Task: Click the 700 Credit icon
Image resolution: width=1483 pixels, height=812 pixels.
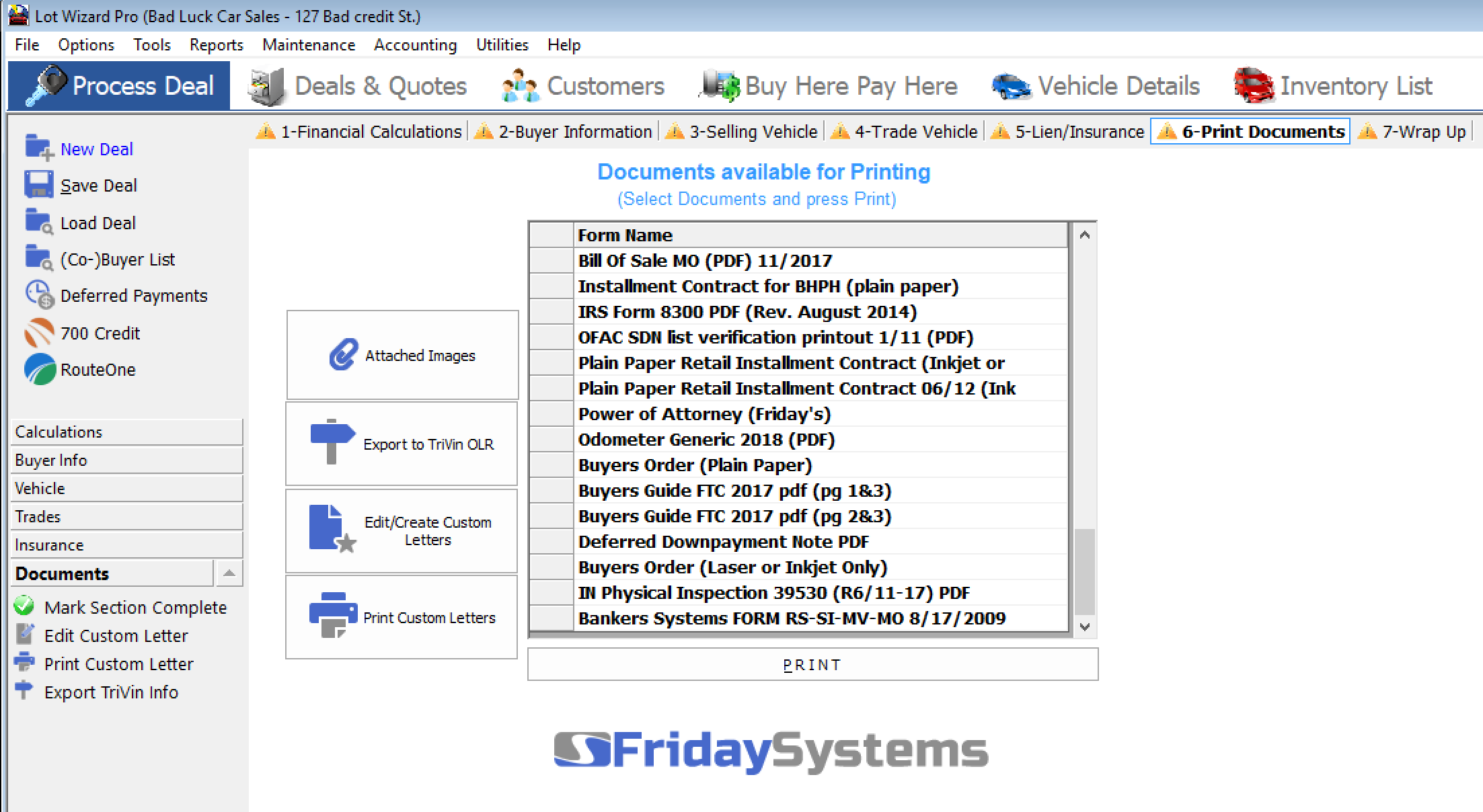Action: pos(38,333)
